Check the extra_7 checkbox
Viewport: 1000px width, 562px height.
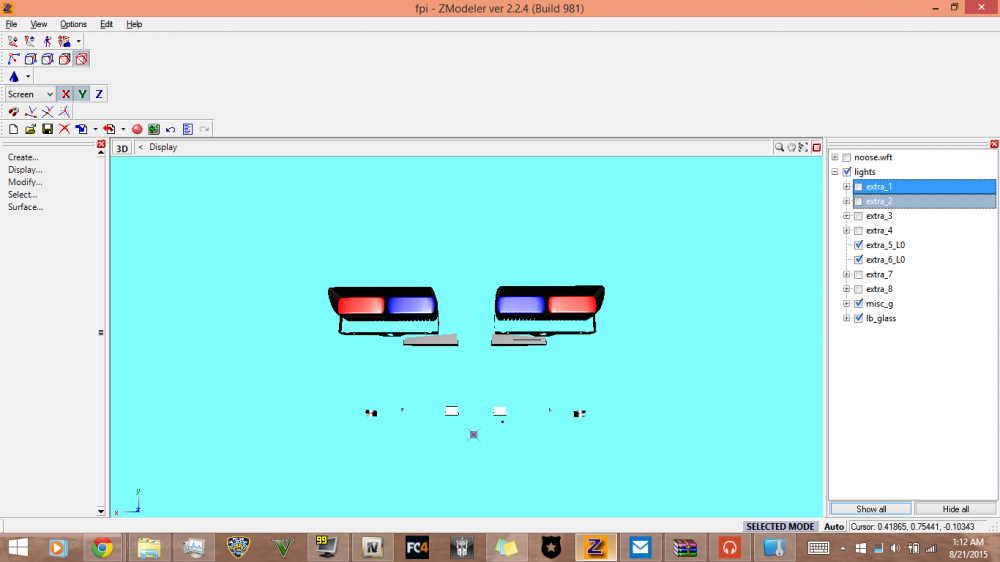pyautogui.click(x=858, y=275)
